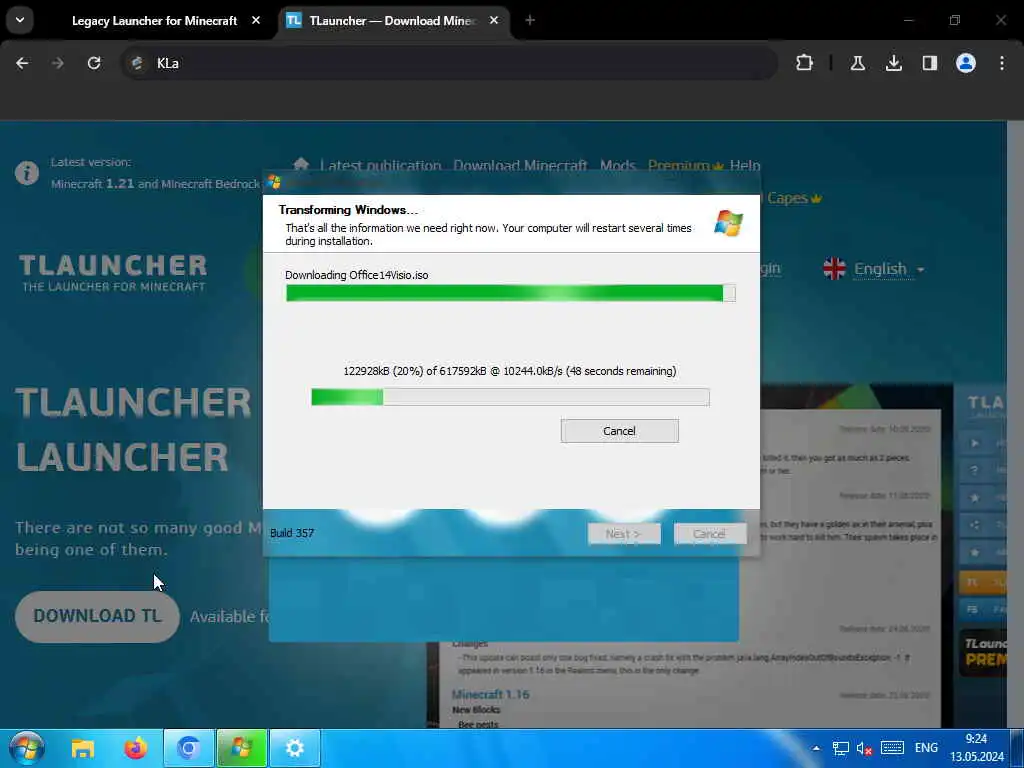The height and width of the screenshot is (768, 1024).
Task: Open the Windows Start button
Action: coord(27,748)
